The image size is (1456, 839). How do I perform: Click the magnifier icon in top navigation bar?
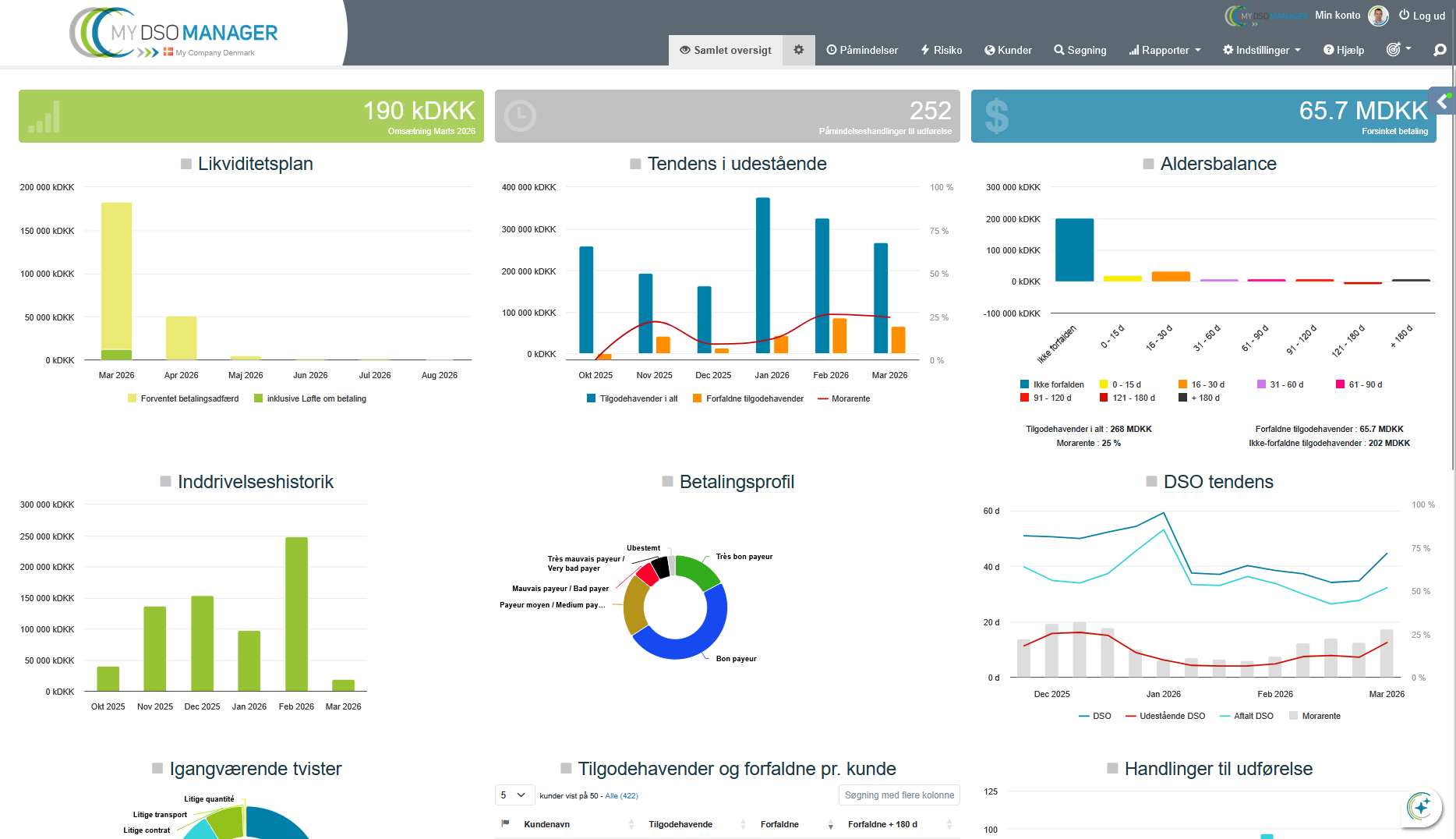(1440, 50)
